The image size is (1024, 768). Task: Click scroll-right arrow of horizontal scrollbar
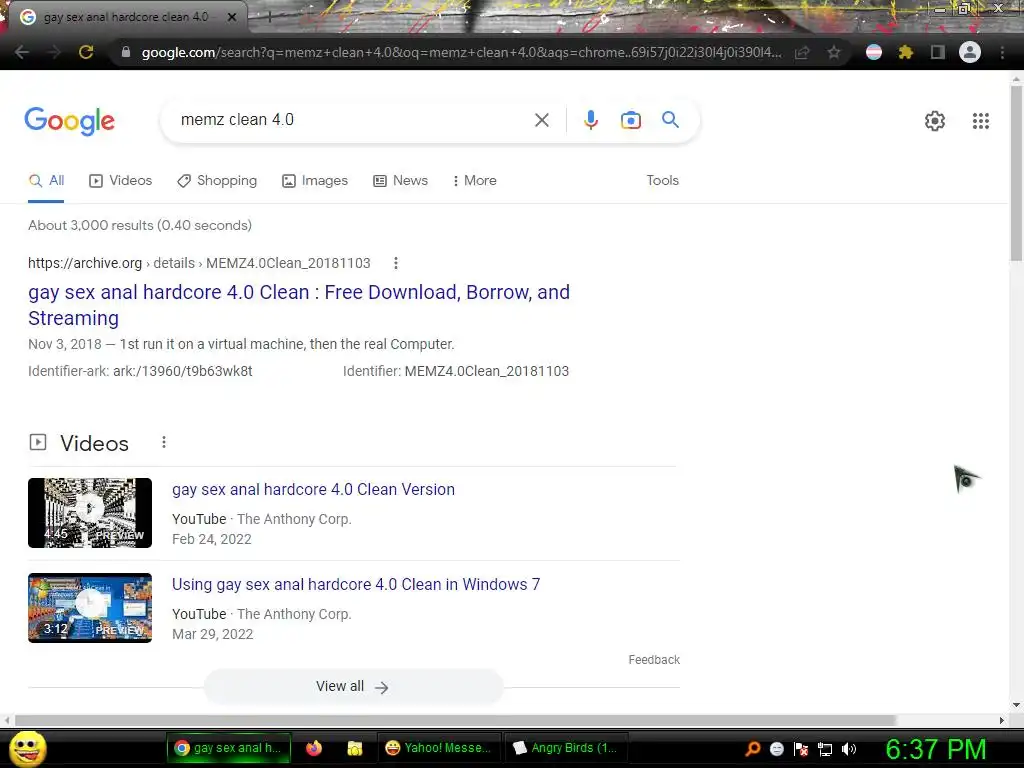[x=1002, y=720]
